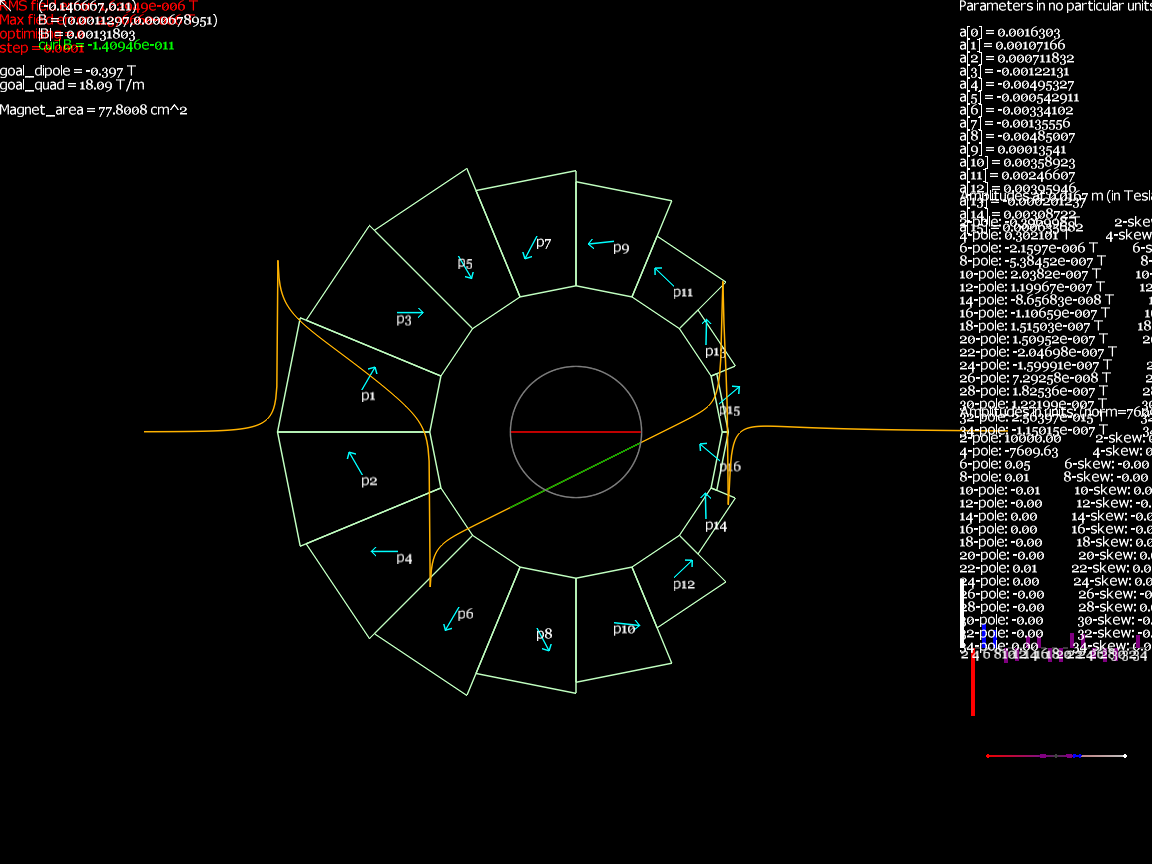Select the cyan arrow in block p3
Image resolution: width=1152 pixels, height=864 pixels.
tap(410, 313)
